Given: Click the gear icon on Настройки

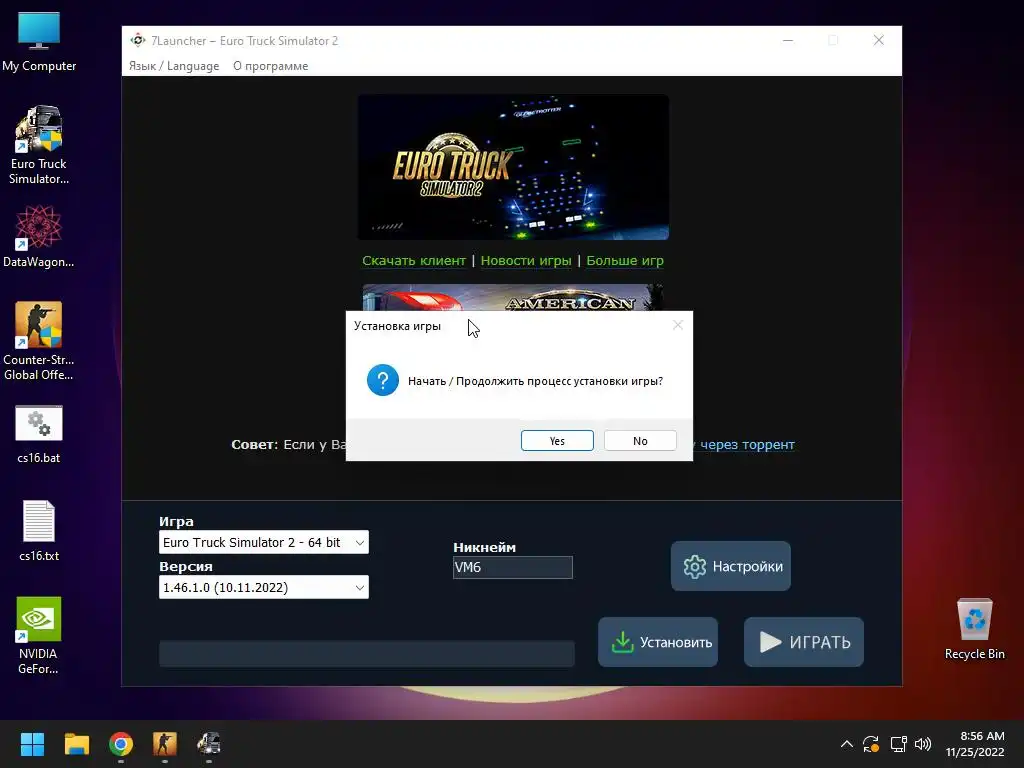Looking at the screenshot, I should 695,566.
